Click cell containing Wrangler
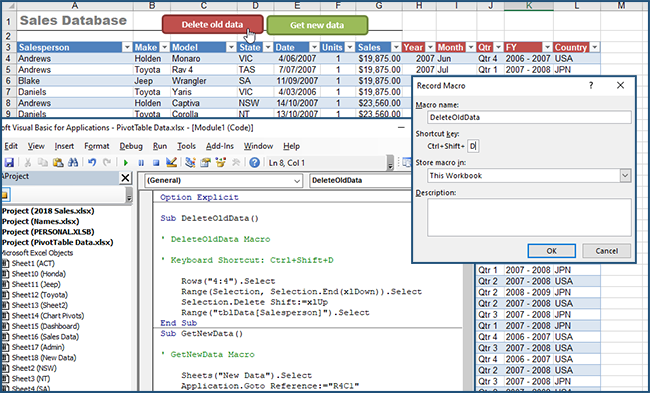The width and height of the screenshot is (650, 393). 204,81
